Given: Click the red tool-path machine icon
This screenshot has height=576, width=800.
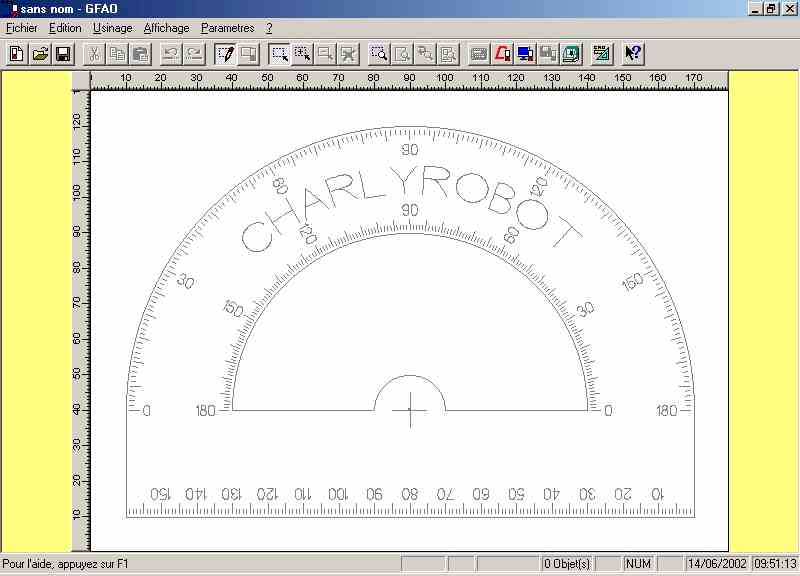Looking at the screenshot, I should (502, 54).
